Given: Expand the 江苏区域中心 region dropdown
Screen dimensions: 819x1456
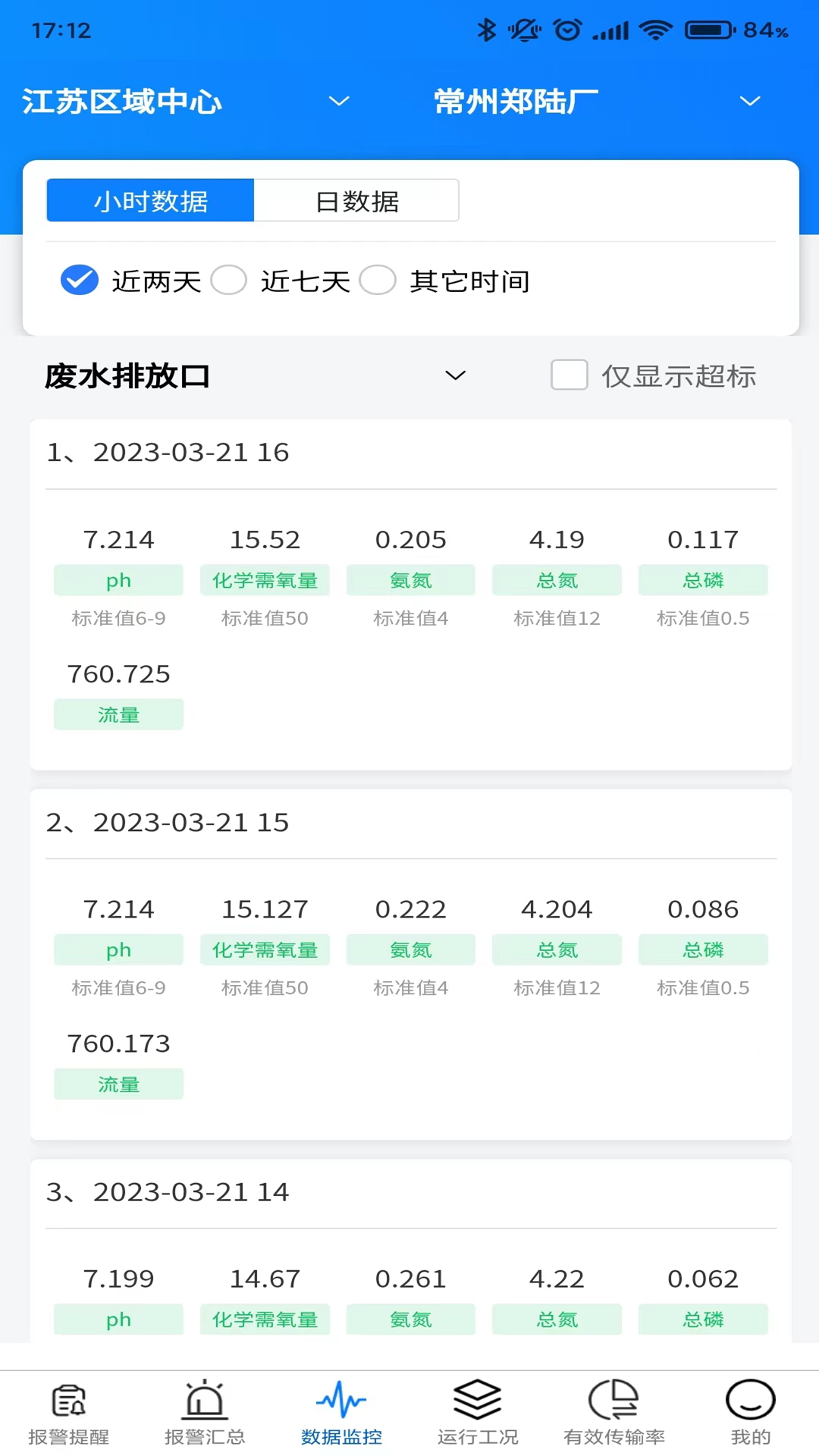Looking at the screenshot, I should 339,101.
